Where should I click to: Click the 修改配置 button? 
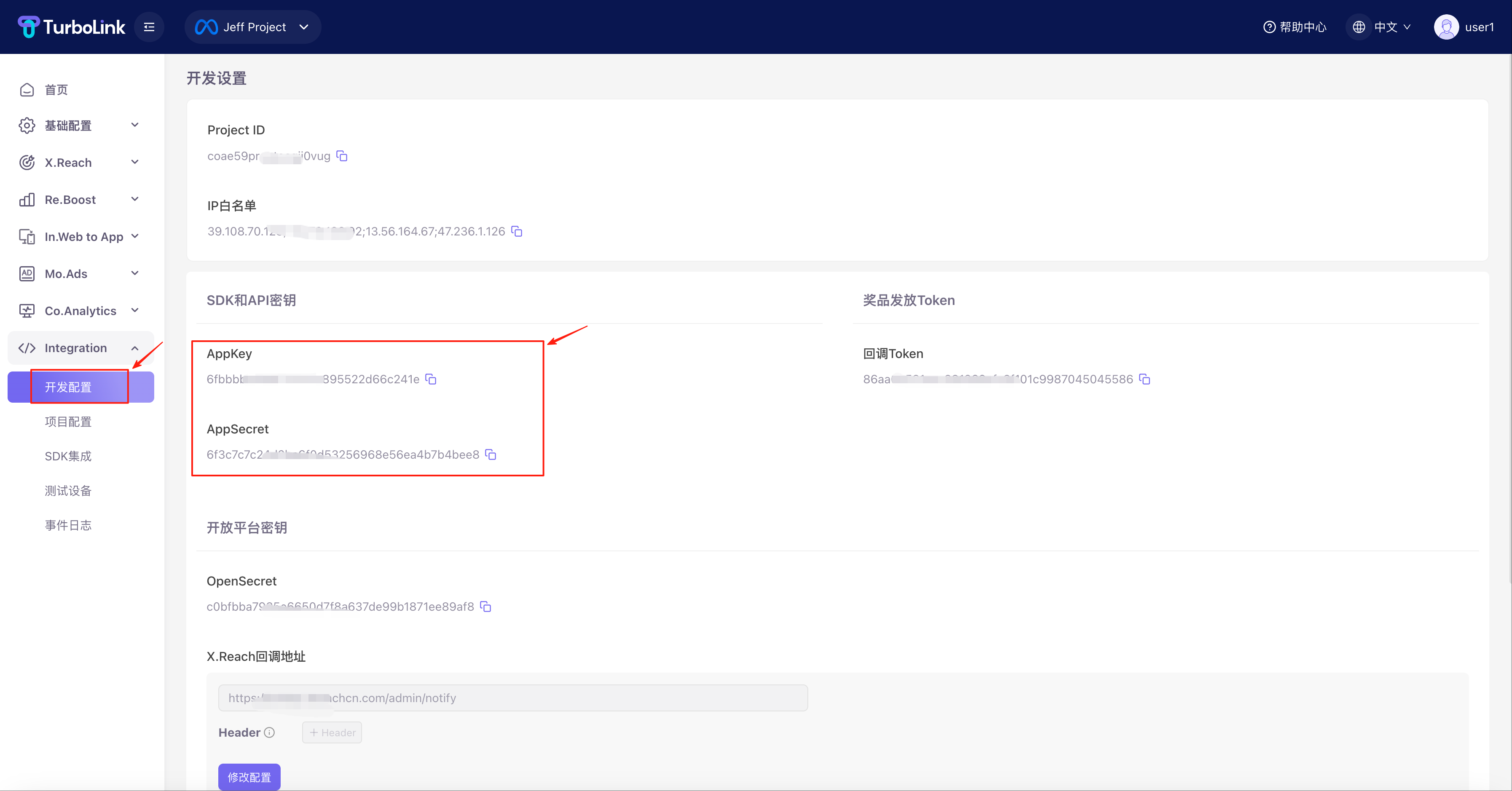click(x=249, y=777)
